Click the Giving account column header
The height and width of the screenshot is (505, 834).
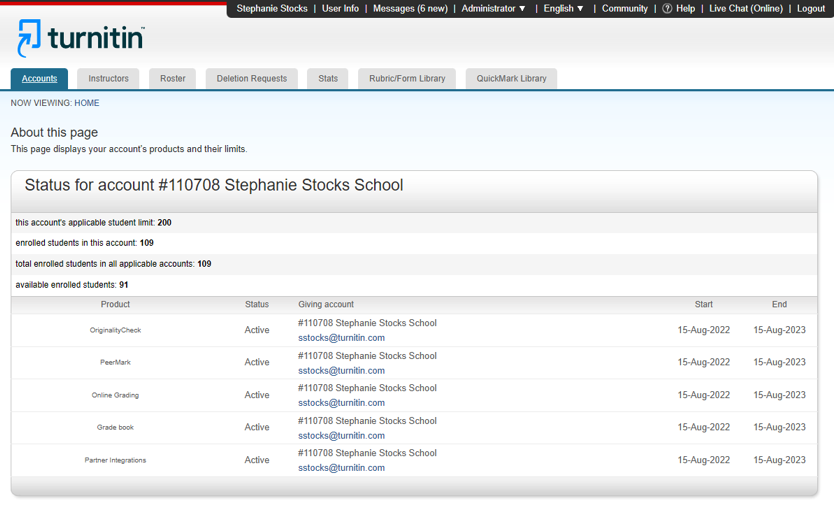326,304
